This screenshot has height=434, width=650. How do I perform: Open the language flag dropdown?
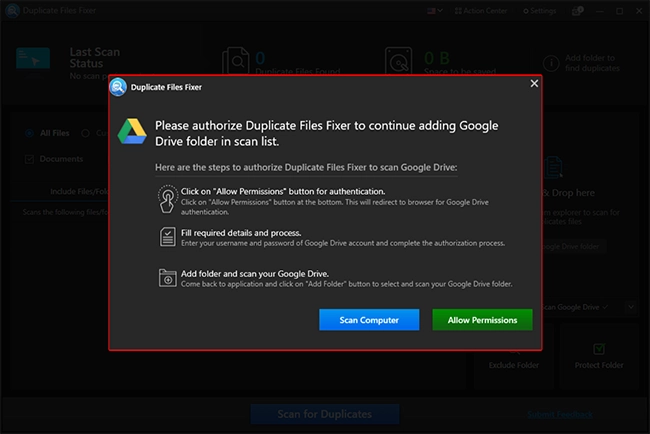click(x=435, y=11)
